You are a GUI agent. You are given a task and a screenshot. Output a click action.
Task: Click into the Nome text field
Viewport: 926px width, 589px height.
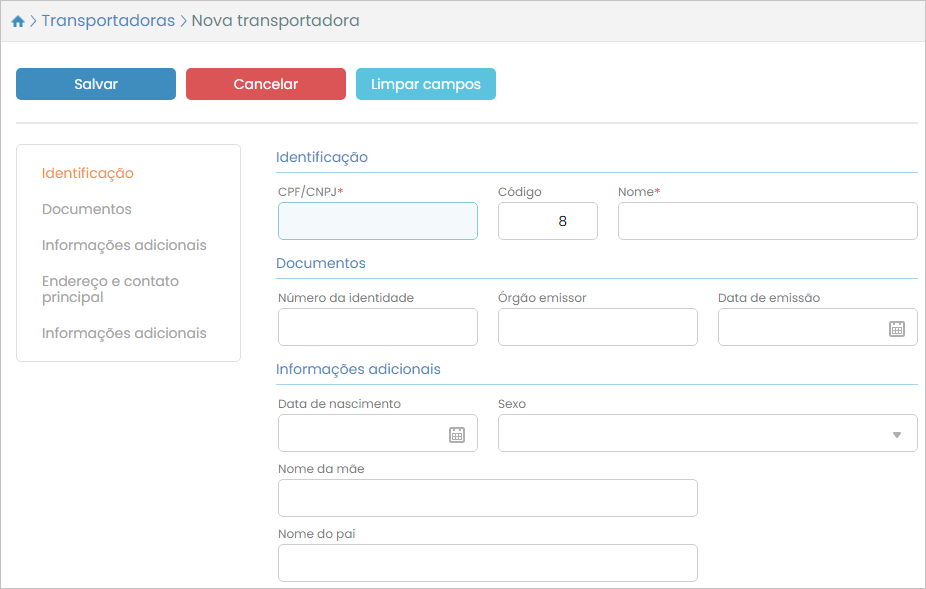767,221
